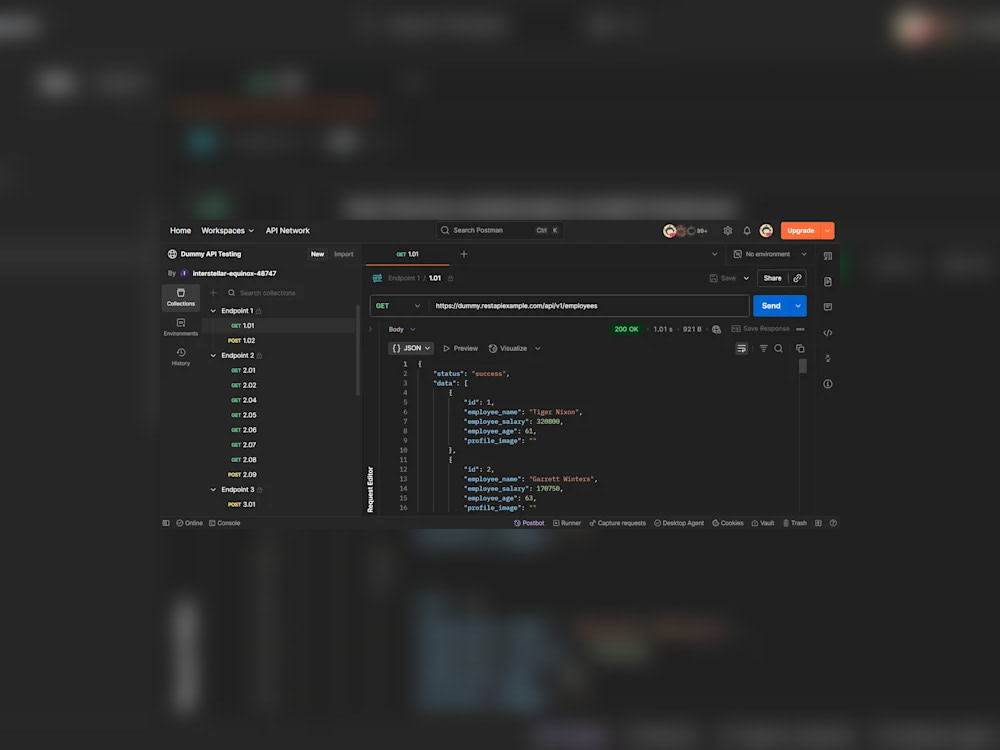Open the Send button dropdown arrow
Image resolution: width=1000 pixels, height=750 pixels.
click(x=798, y=306)
